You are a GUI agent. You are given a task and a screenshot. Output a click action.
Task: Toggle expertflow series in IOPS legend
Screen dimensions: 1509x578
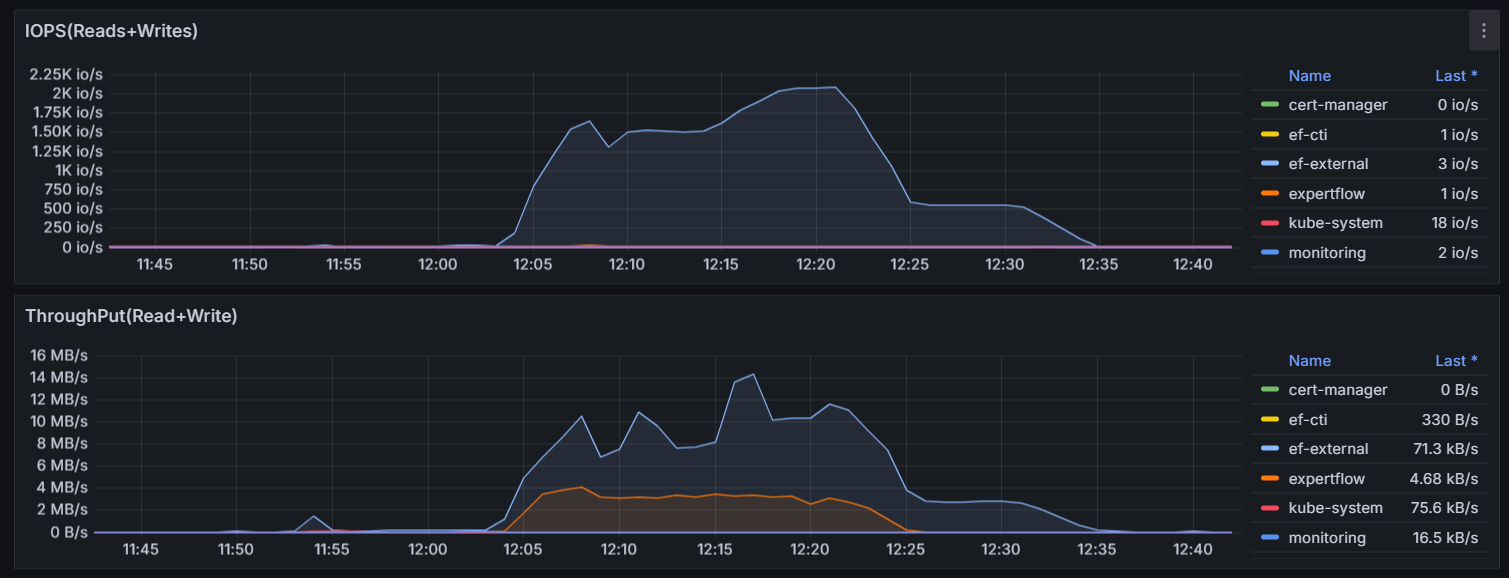pos(1326,194)
